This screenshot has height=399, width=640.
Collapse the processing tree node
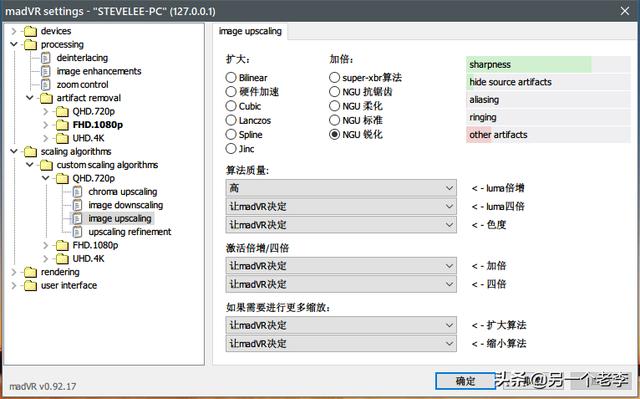pyautogui.click(x=14, y=44)
